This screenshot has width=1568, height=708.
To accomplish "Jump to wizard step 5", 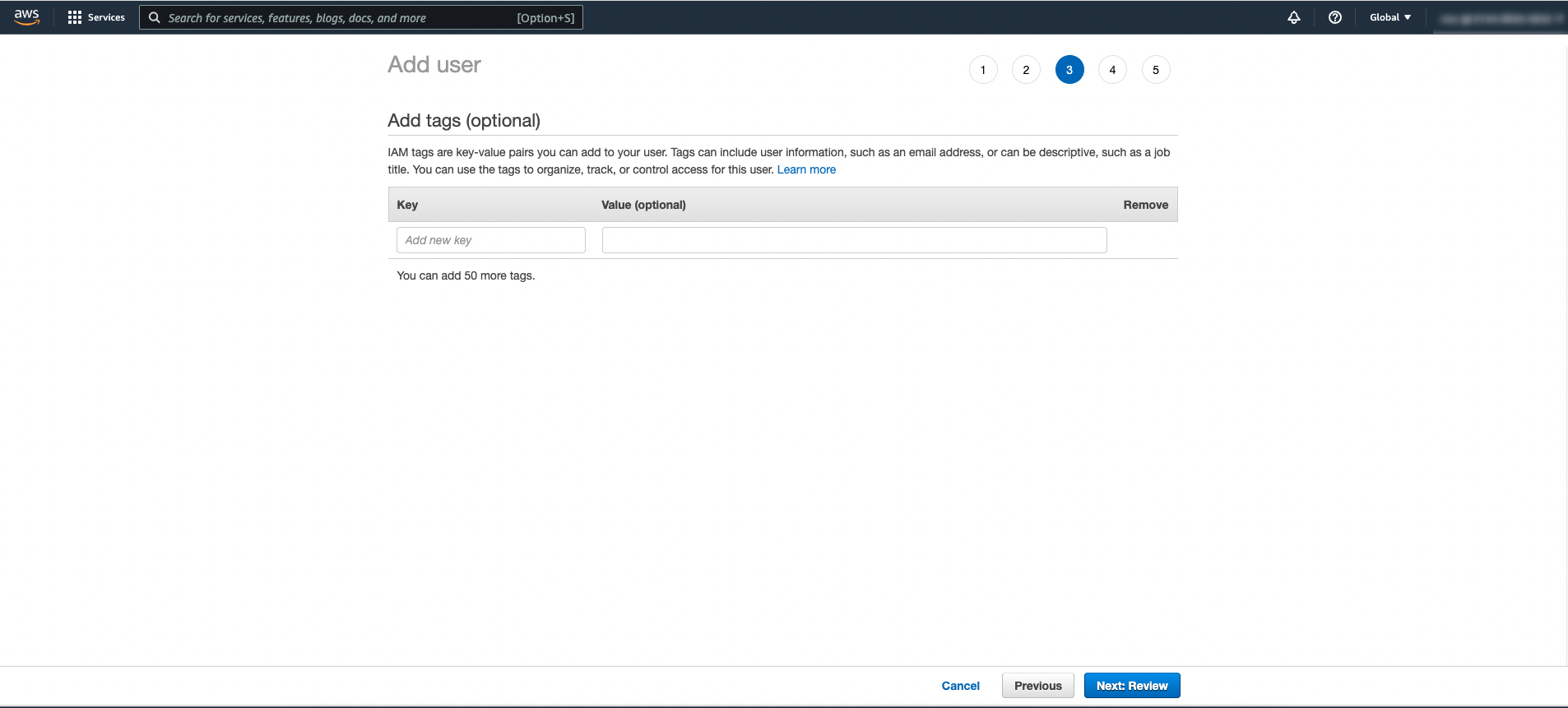I will 1156,70.
